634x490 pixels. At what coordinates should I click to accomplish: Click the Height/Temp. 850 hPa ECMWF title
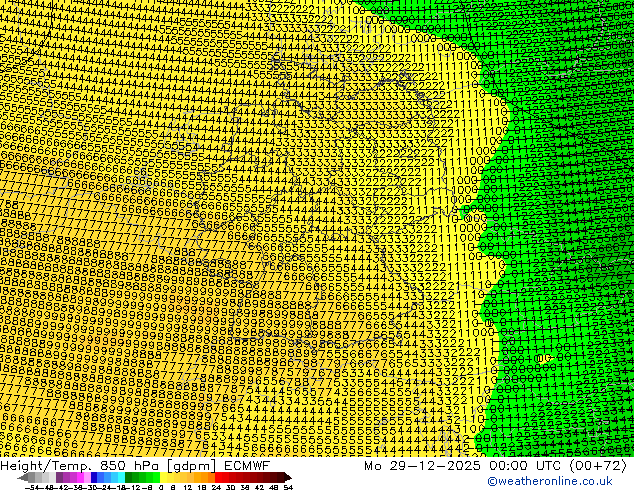point(135,466)
